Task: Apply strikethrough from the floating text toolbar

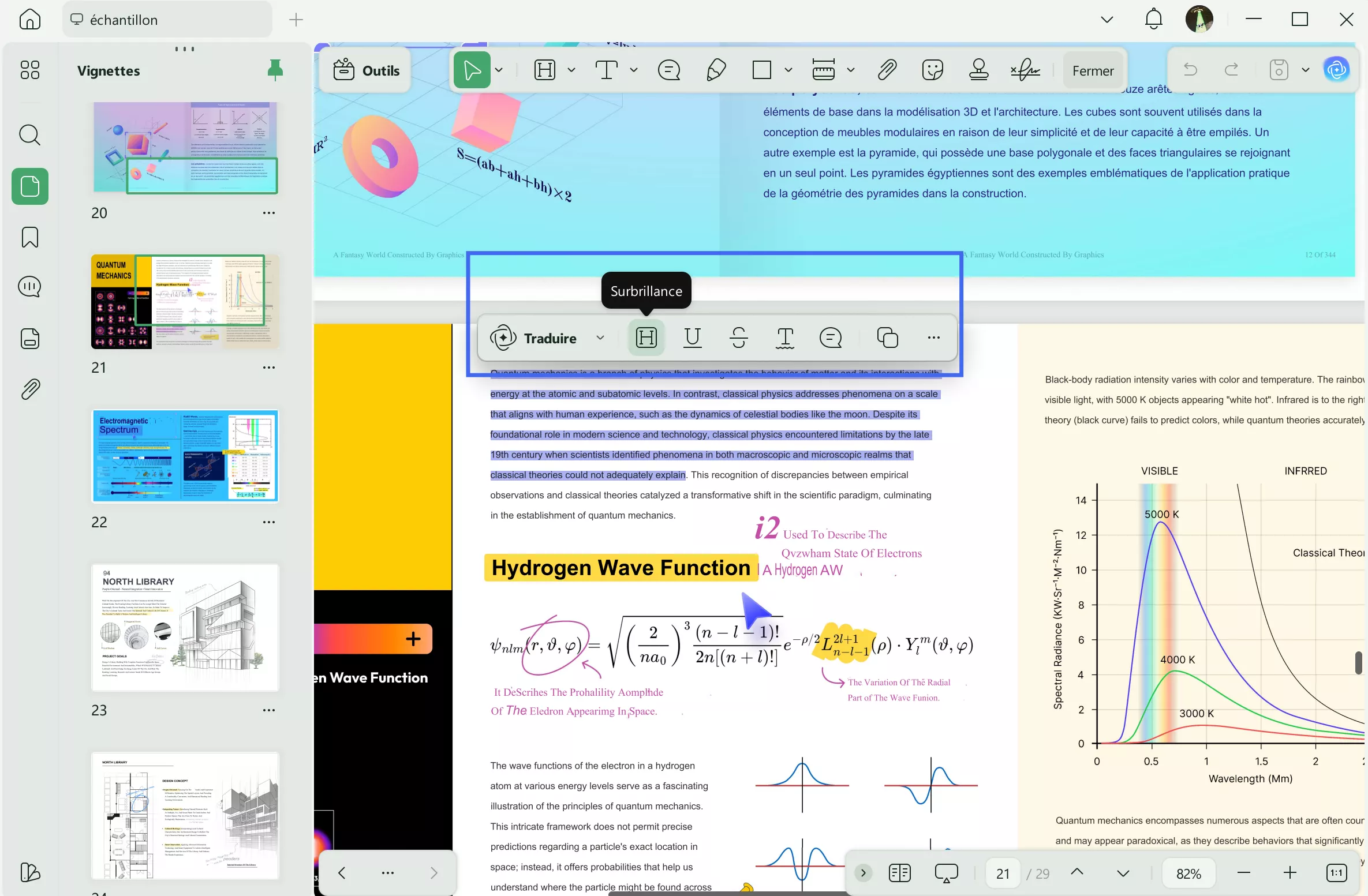Action: point(739,338)
